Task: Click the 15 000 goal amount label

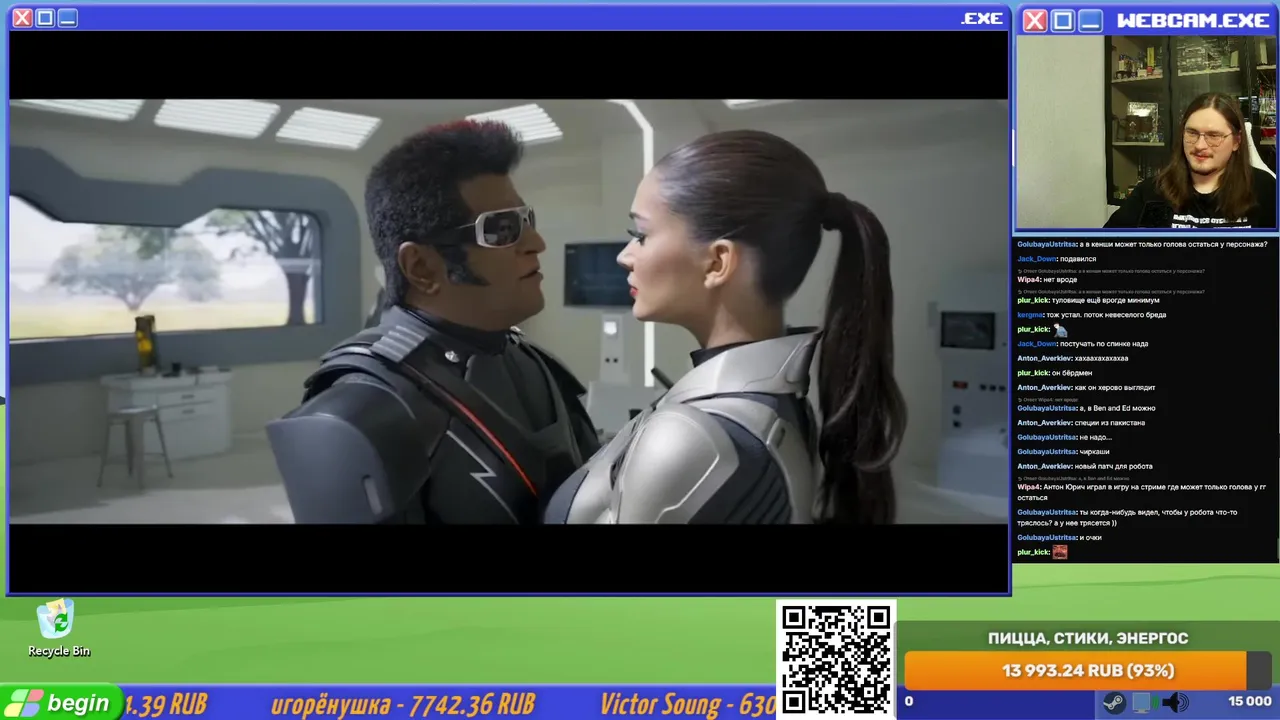Action: (1249, 701)
